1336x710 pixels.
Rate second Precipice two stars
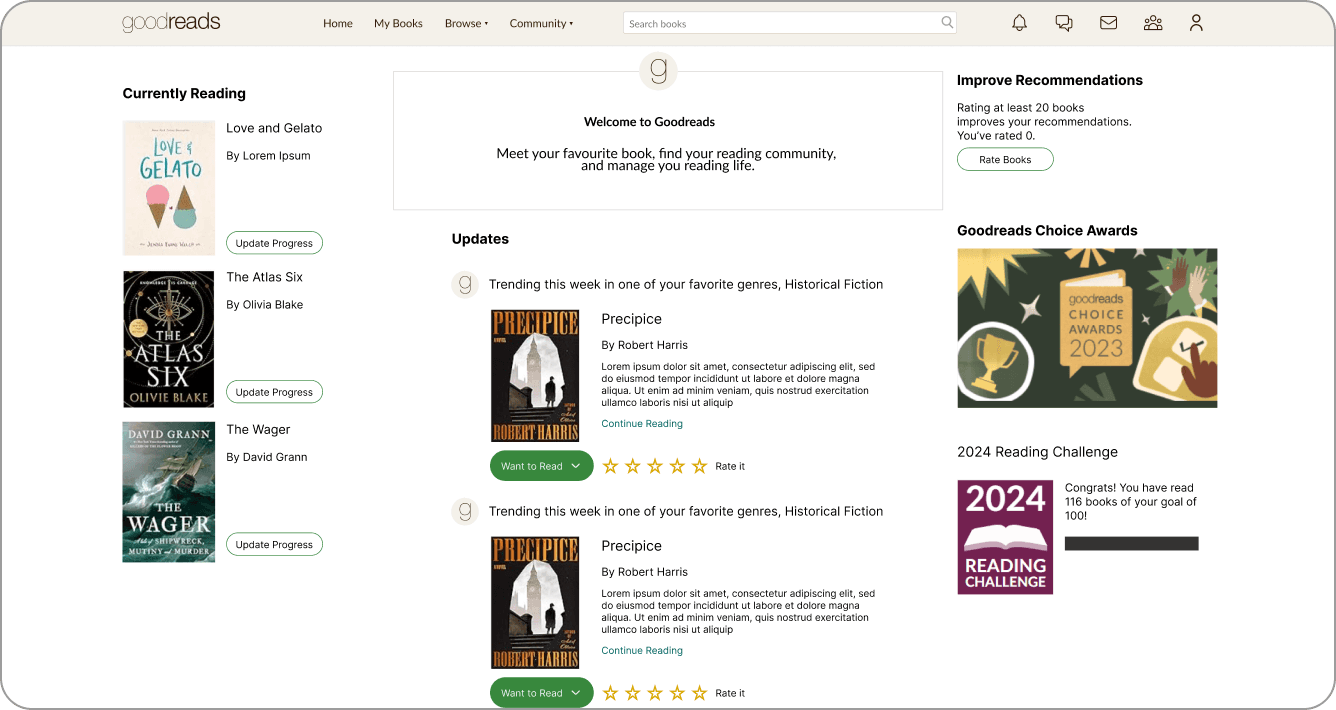pyautogui.click(x=632, y=693)
